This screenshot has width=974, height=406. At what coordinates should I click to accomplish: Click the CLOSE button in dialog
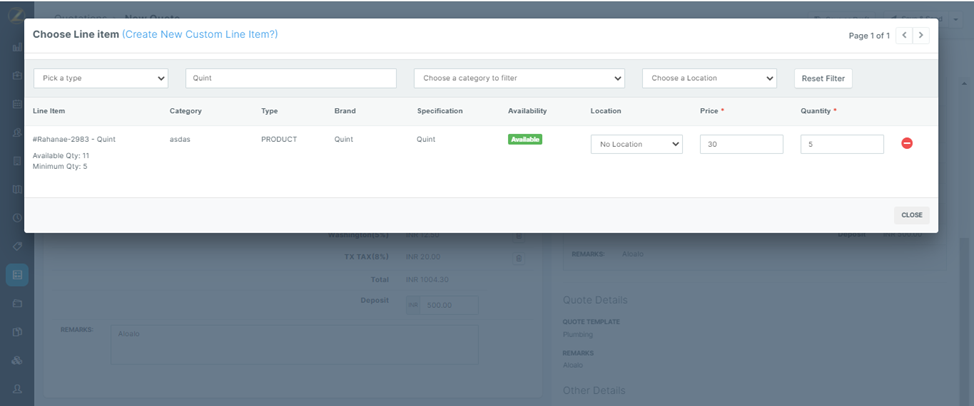tap(912, 215)
